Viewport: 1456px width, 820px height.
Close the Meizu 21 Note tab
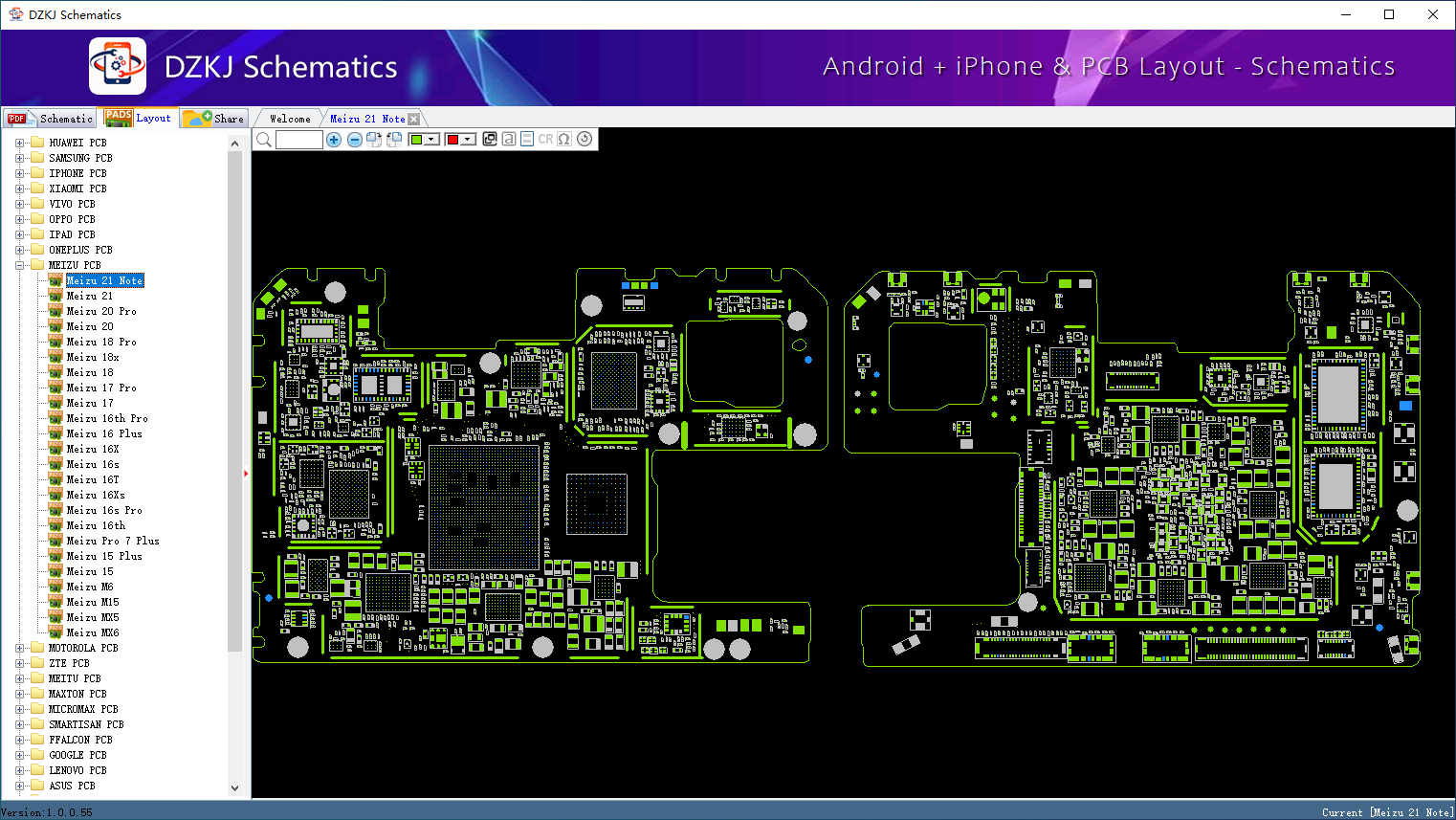414,120
